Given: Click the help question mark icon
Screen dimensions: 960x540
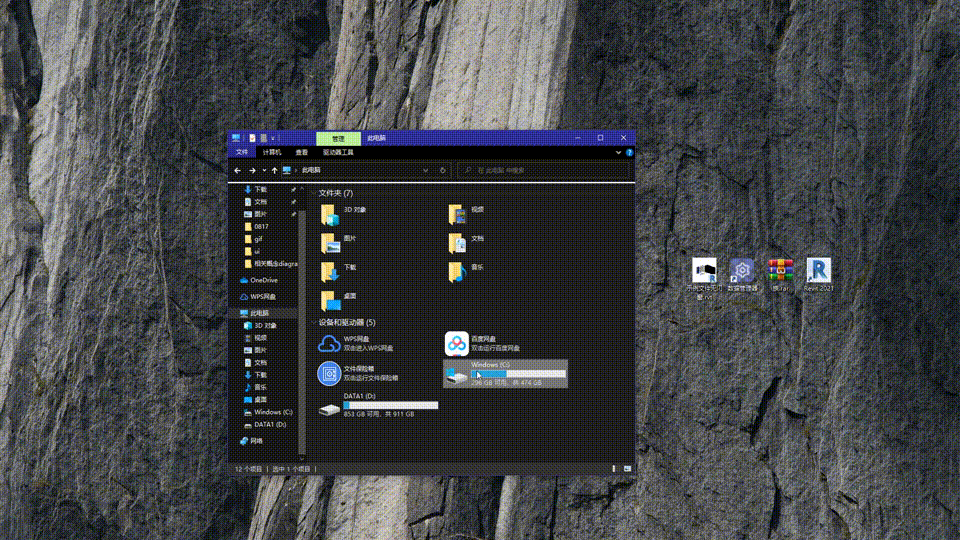Looking at the screenshot, I should [x=629, y=153].
